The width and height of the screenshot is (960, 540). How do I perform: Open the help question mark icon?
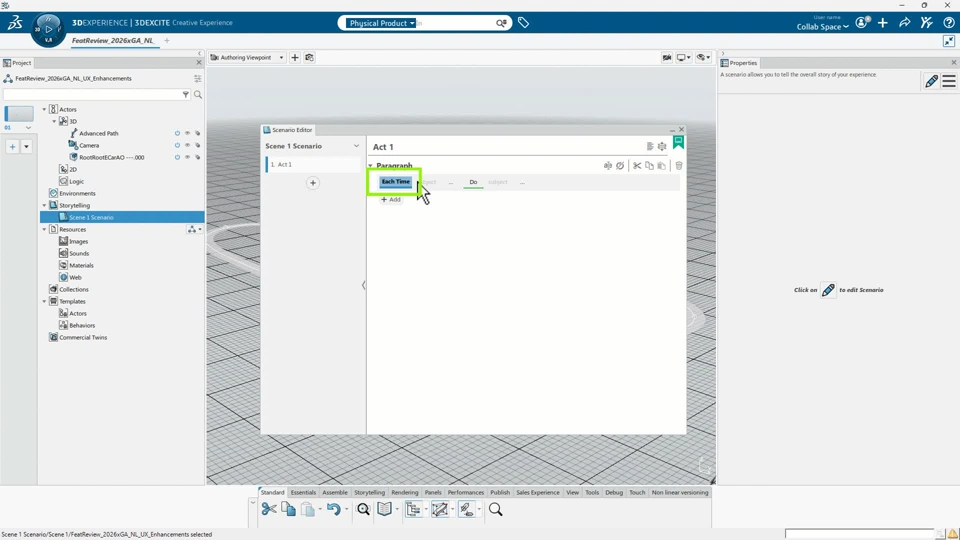click(948, 23)
